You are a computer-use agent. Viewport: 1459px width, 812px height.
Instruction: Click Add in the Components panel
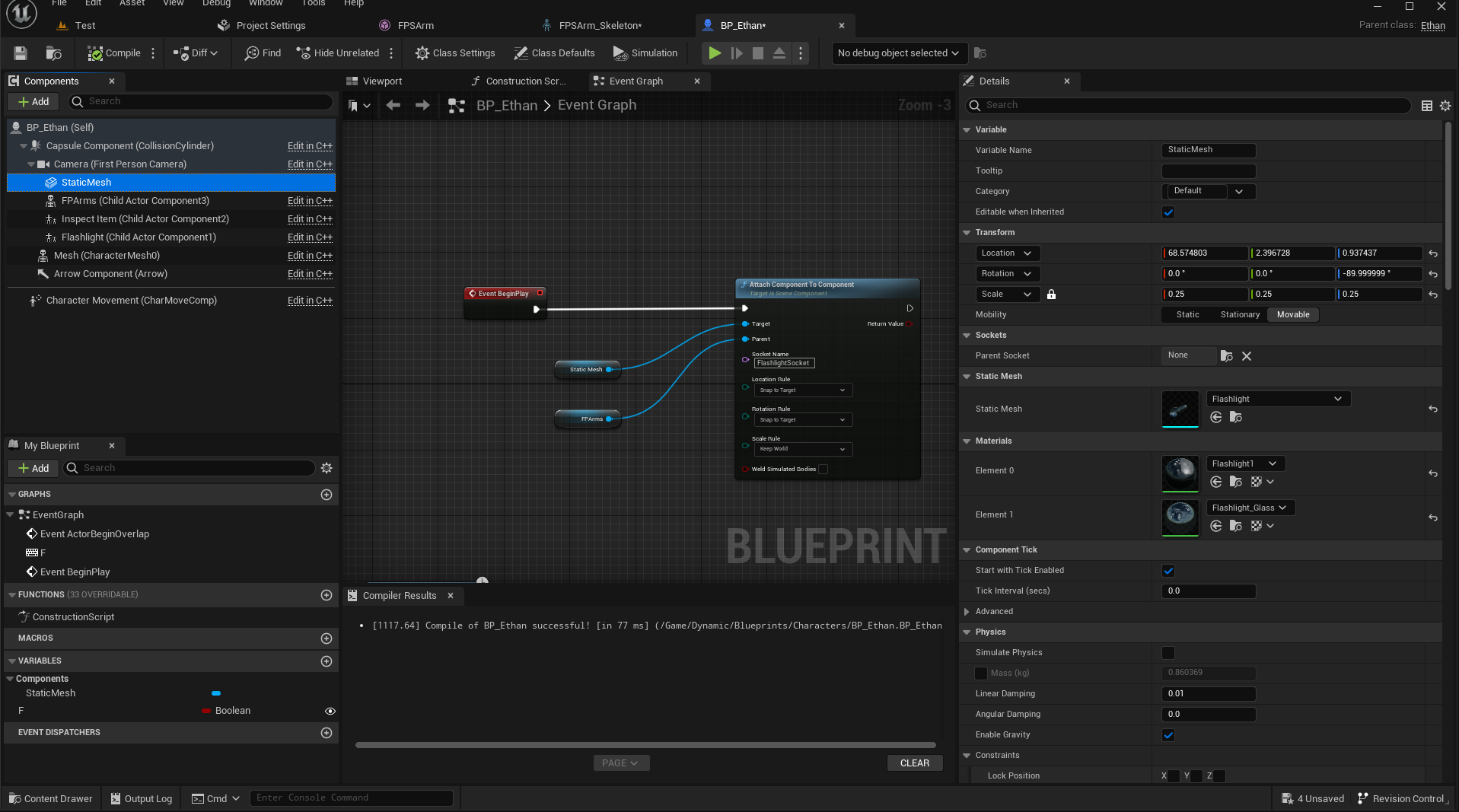(x=33, y=102)
